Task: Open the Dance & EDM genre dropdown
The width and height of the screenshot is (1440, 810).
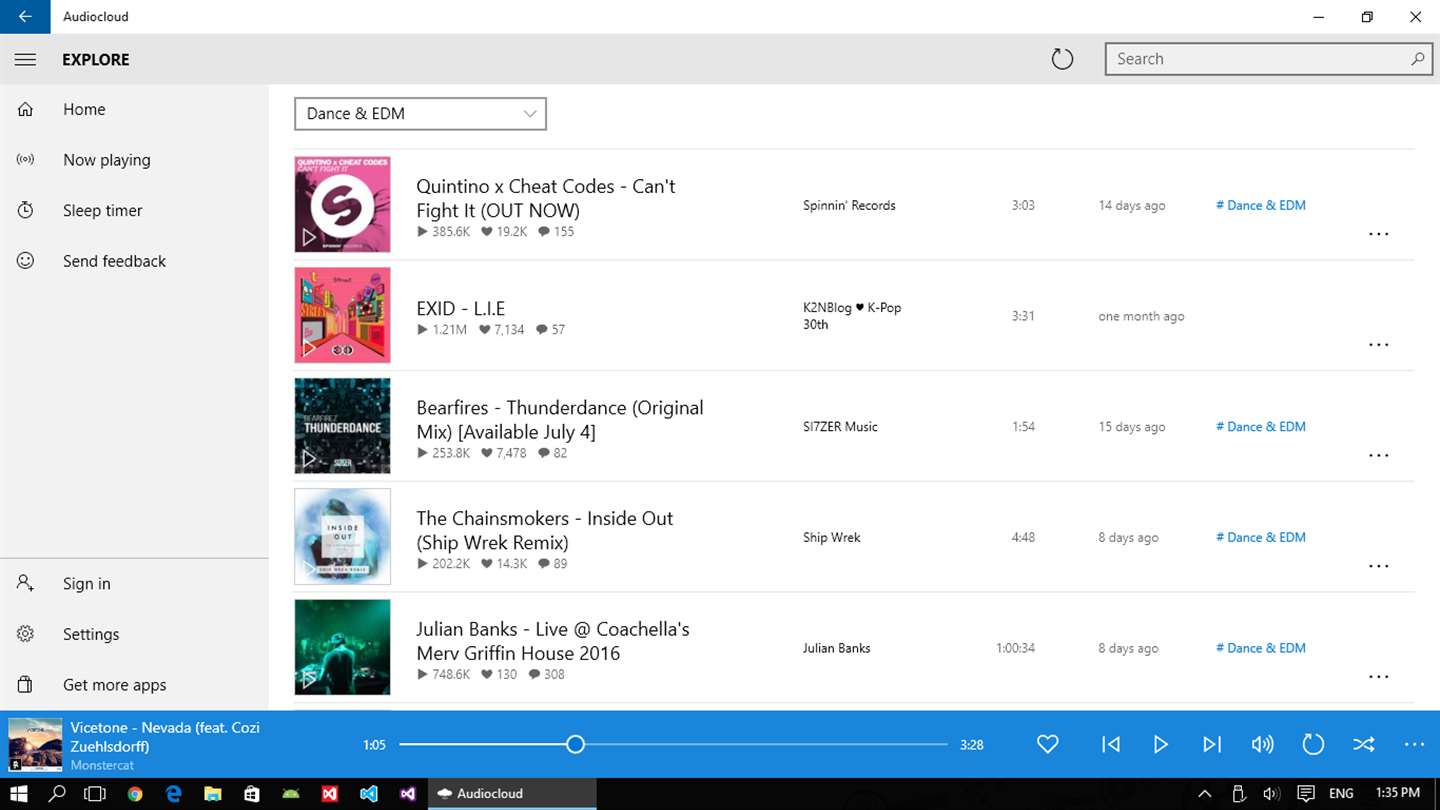Action: click(420, 114)
